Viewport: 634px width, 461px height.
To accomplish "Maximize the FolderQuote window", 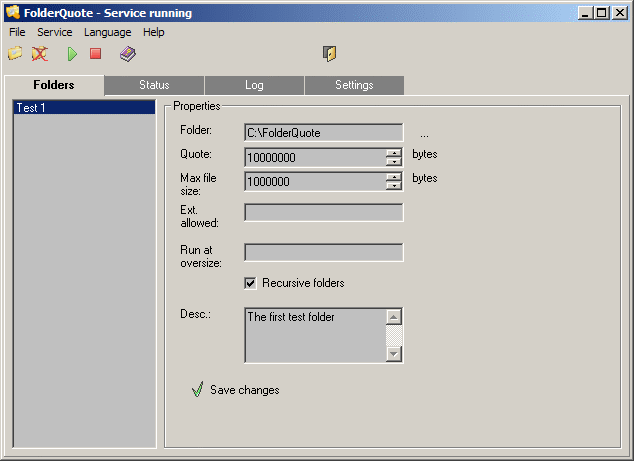I will click(602, 13).
